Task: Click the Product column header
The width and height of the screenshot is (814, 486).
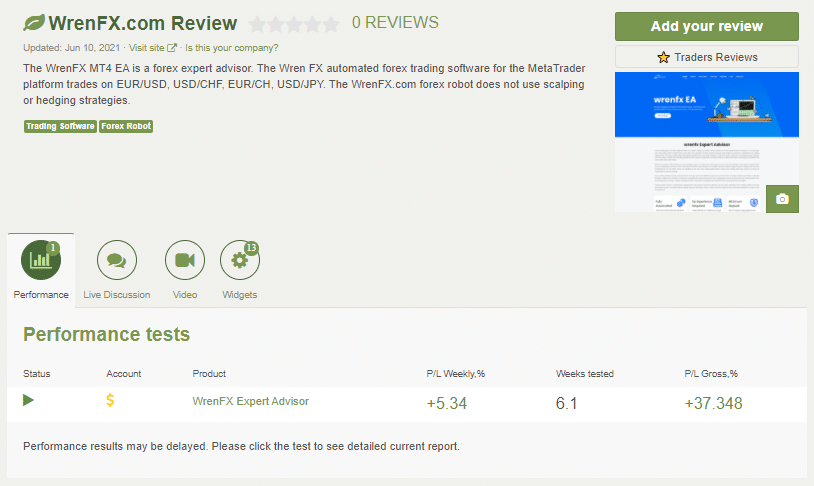Action: 209,374
